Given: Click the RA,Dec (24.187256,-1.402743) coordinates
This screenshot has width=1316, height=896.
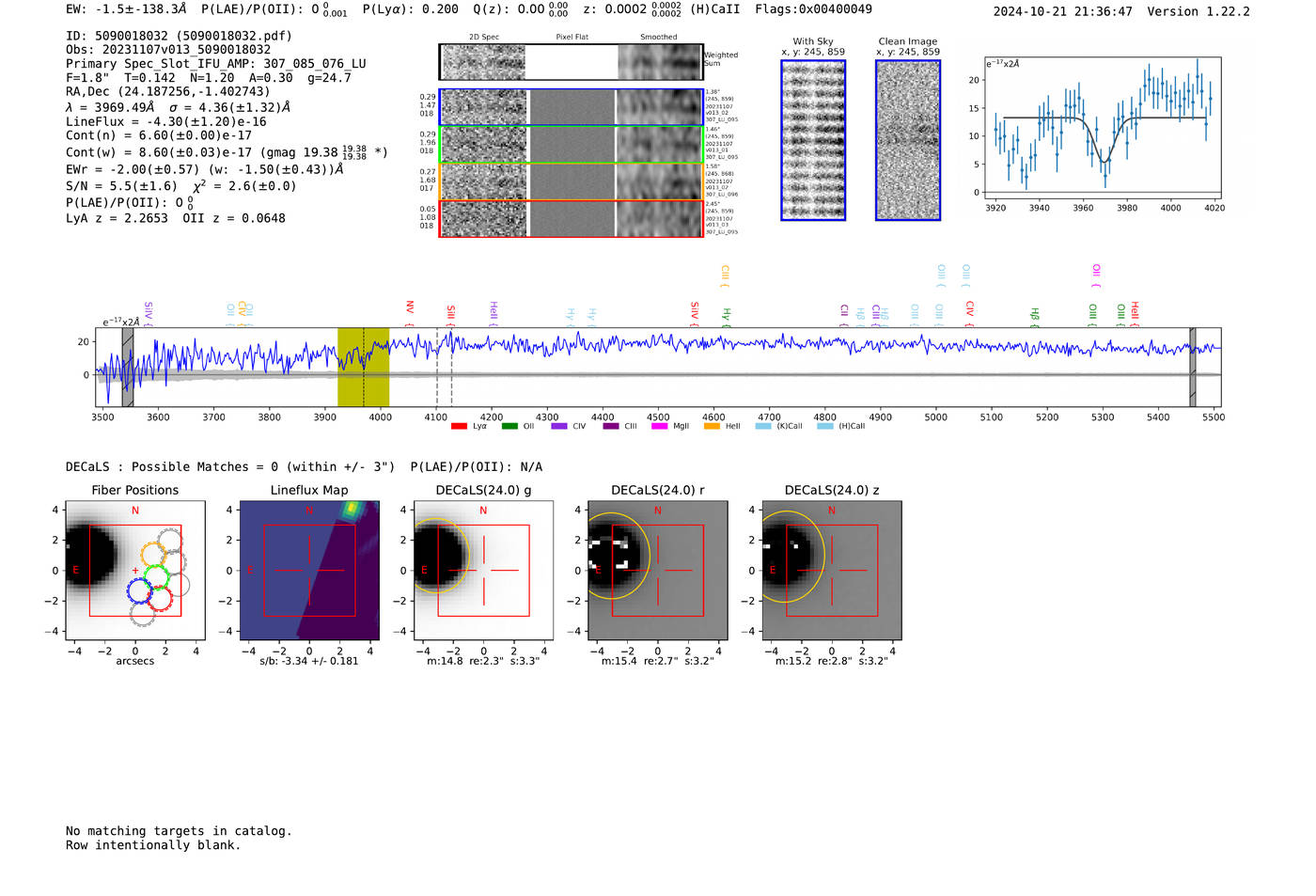Looking at the screenshot, I should coord(167,91).
